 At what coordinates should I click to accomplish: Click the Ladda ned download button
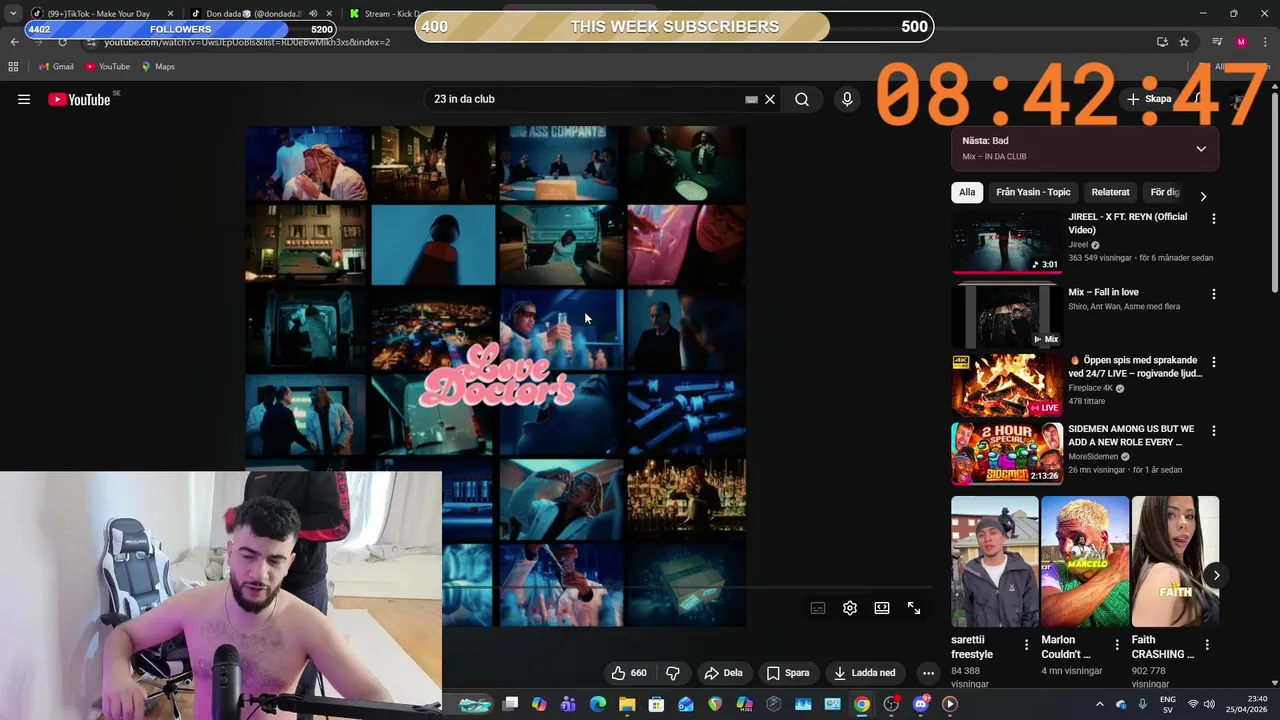click(x=865, y=673)
